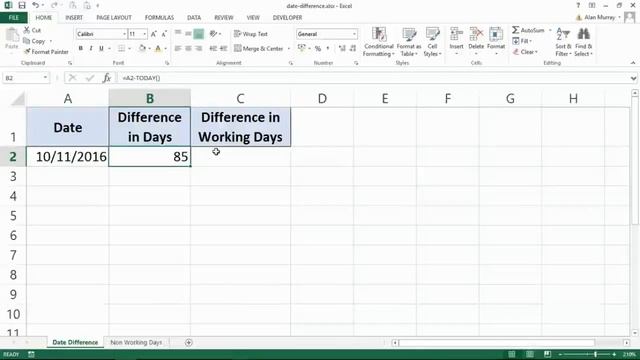Image resolution: width=640 pixels, height=360 pixels.
Task: Switch to the REVIEW tab
Action: [x=224, y=18]
